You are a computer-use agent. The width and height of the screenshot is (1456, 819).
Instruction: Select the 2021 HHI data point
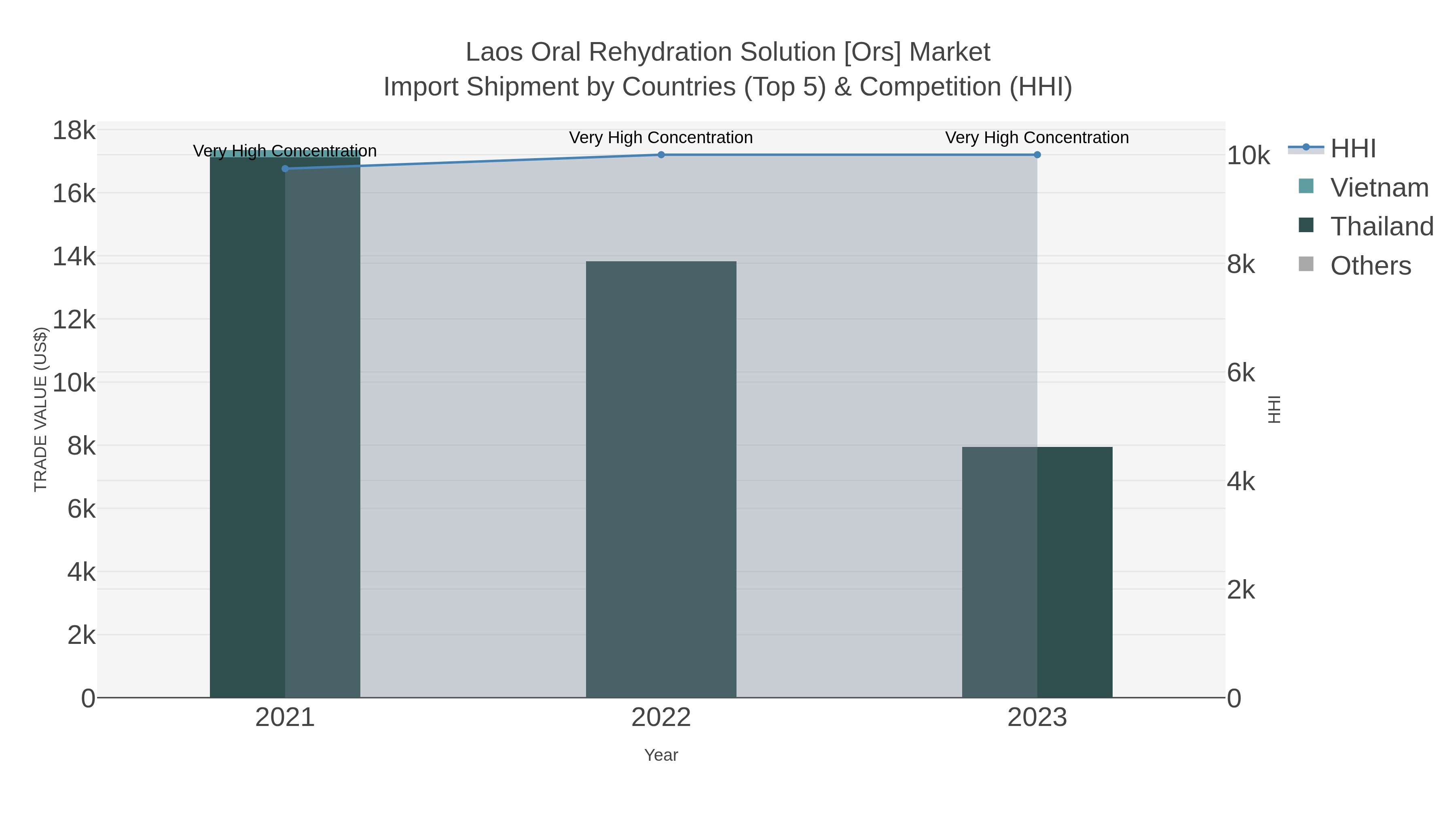pyautogui.click(x=285, y=168)
